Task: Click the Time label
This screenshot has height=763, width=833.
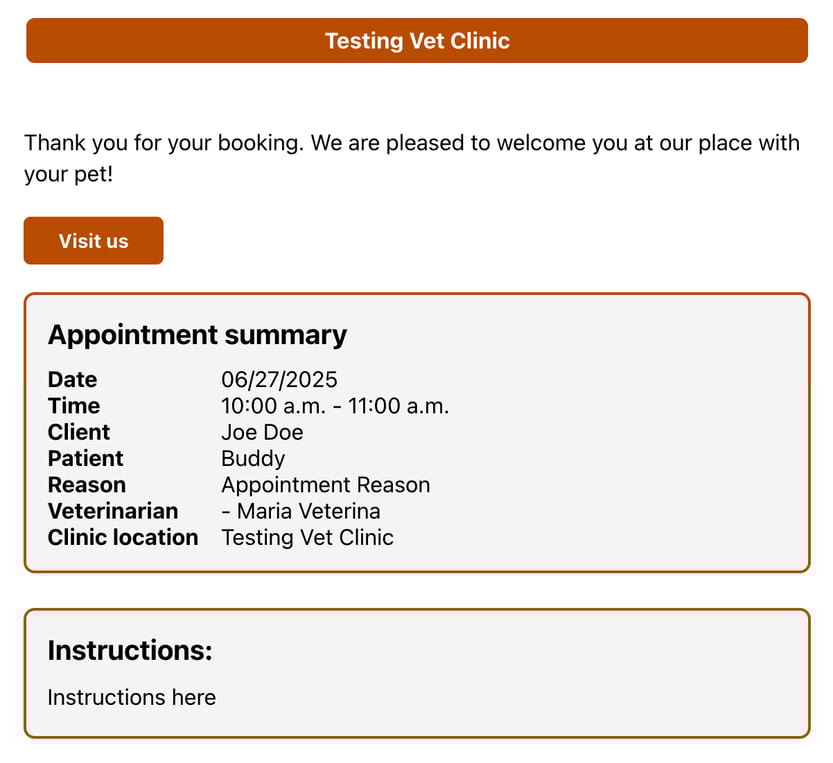Action: point(74,406)
